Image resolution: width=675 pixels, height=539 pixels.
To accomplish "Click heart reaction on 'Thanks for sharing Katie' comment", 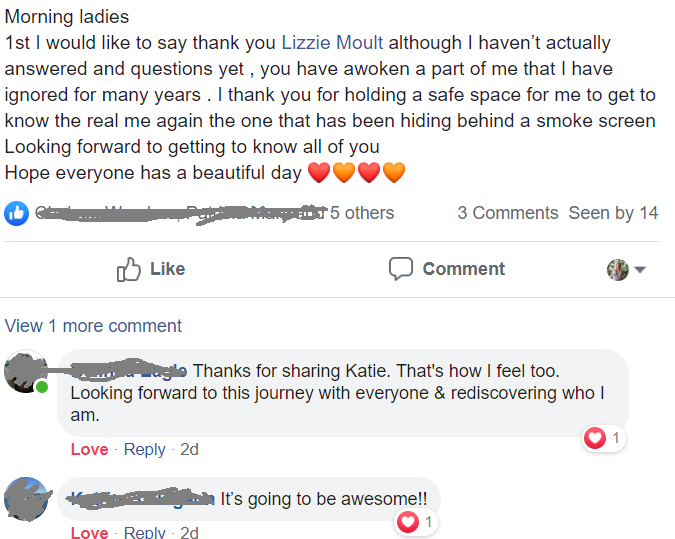I will tap(595, 438).
